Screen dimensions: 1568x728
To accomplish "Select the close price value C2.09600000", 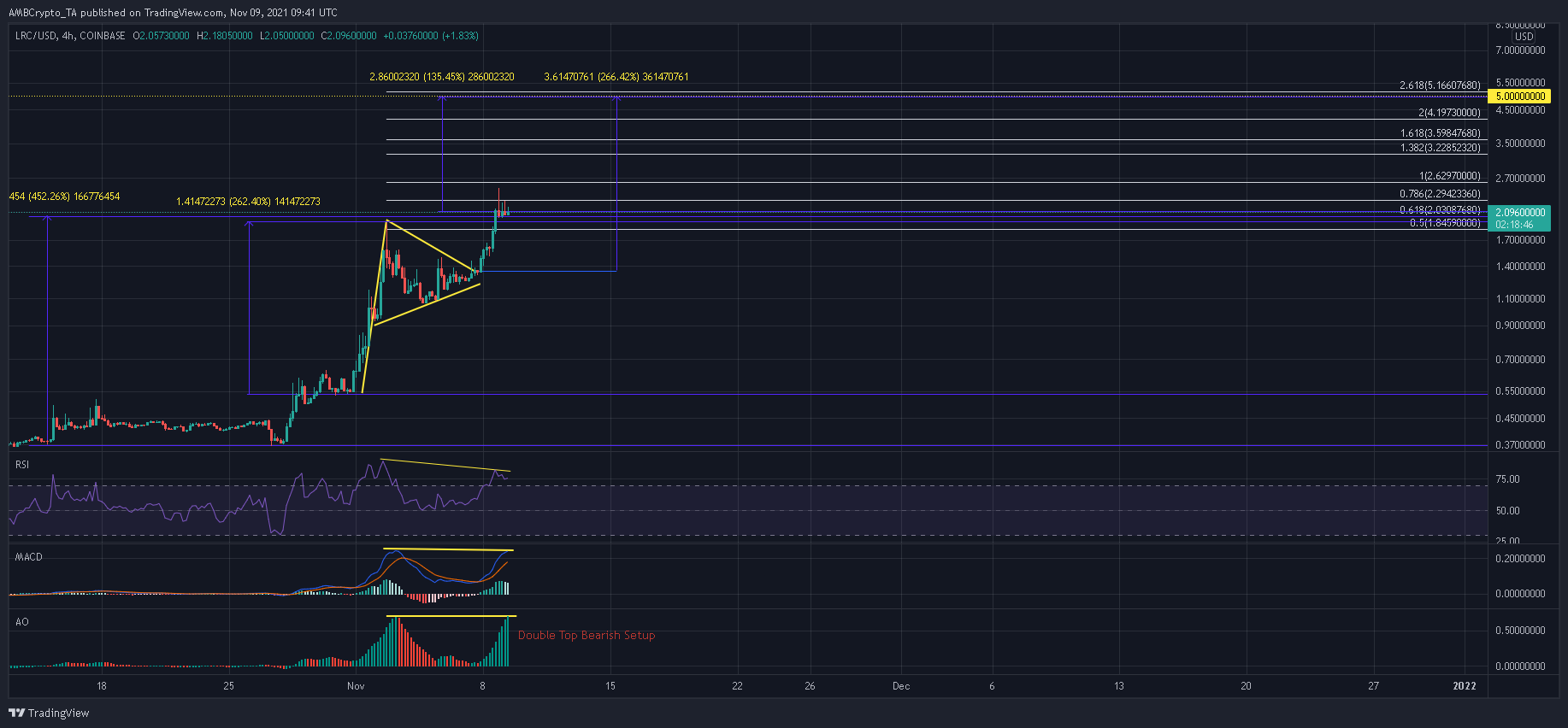I will tap(349, 36).
